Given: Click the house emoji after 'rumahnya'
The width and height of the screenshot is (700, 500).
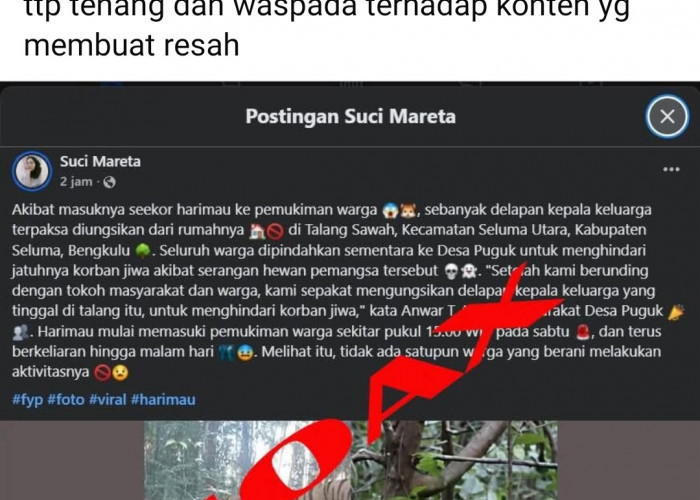Looking at the screenshot, I should (x=257, y=230).
